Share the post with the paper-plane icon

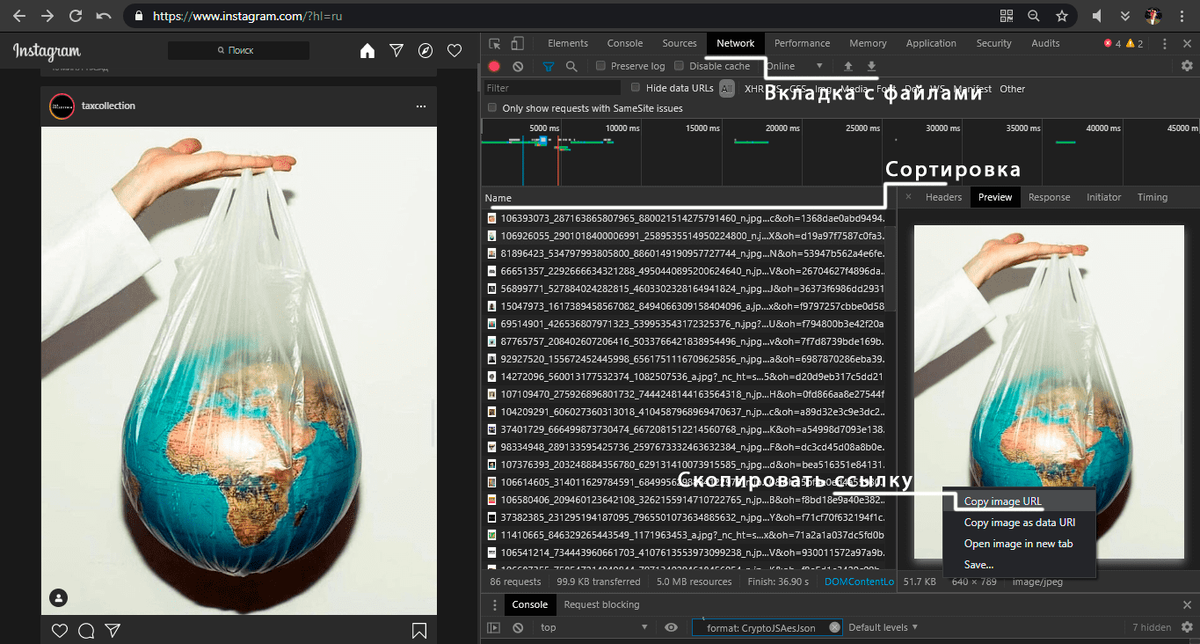pyautogui.click(x=113, y=630)
